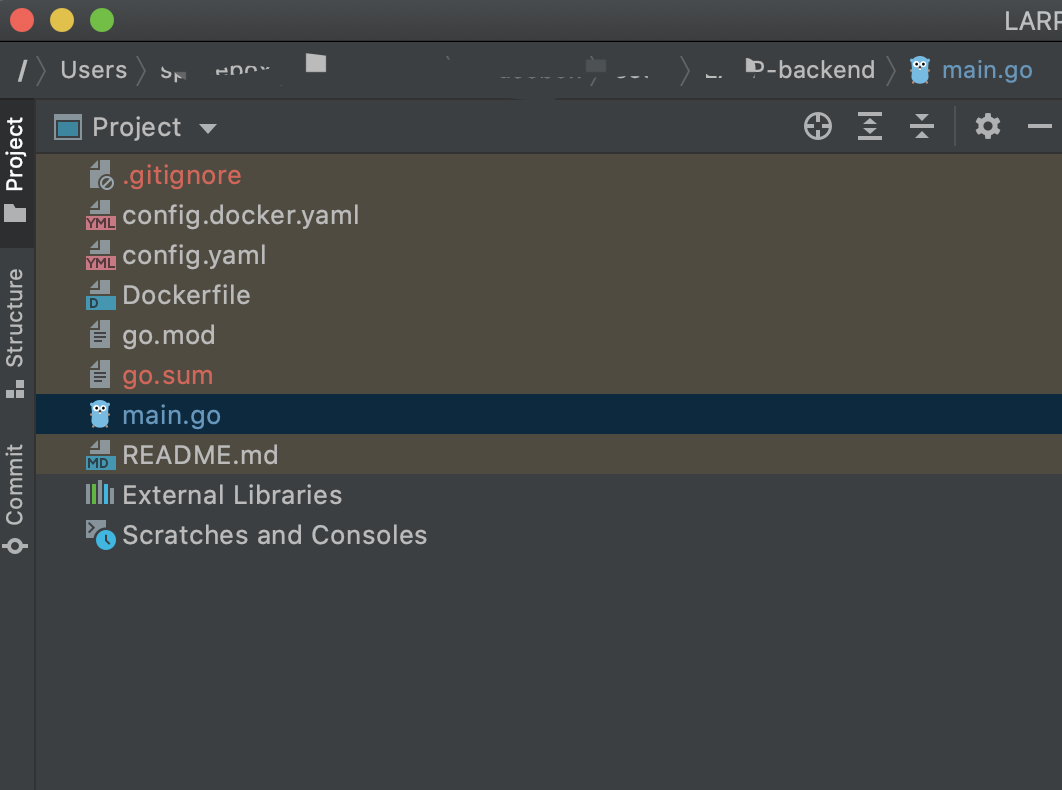
Task: Select go.mod file in tree
Action: (x=168, y=335)
